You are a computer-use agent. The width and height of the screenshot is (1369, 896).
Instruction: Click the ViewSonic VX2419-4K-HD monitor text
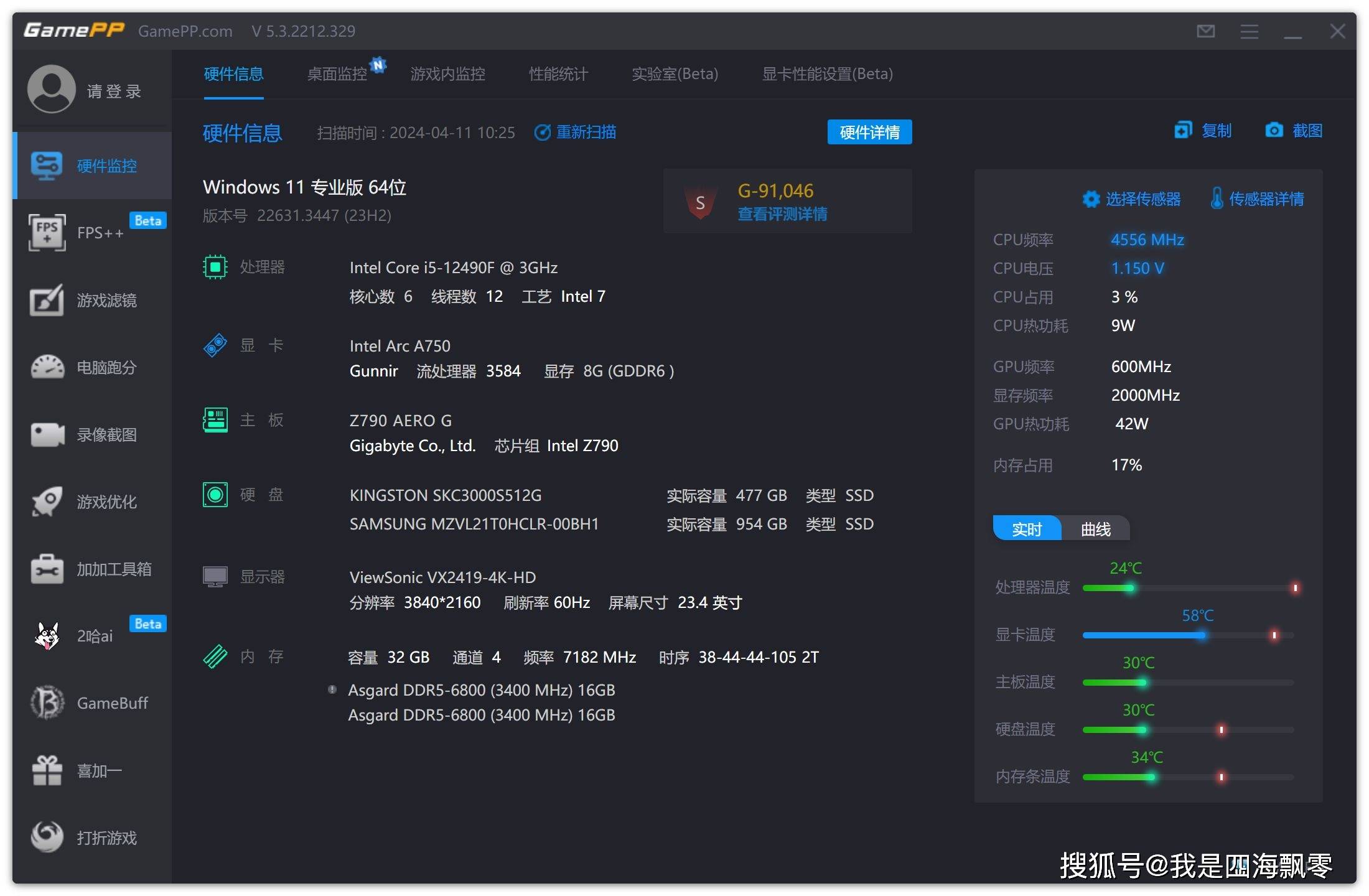click(x=442, y=577)
